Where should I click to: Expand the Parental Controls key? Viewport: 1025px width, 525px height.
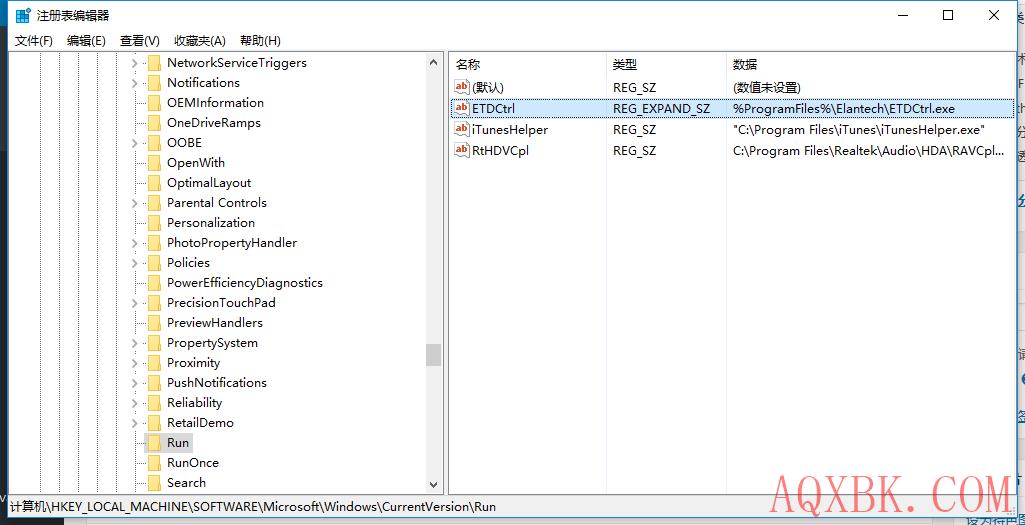(135, 203)
